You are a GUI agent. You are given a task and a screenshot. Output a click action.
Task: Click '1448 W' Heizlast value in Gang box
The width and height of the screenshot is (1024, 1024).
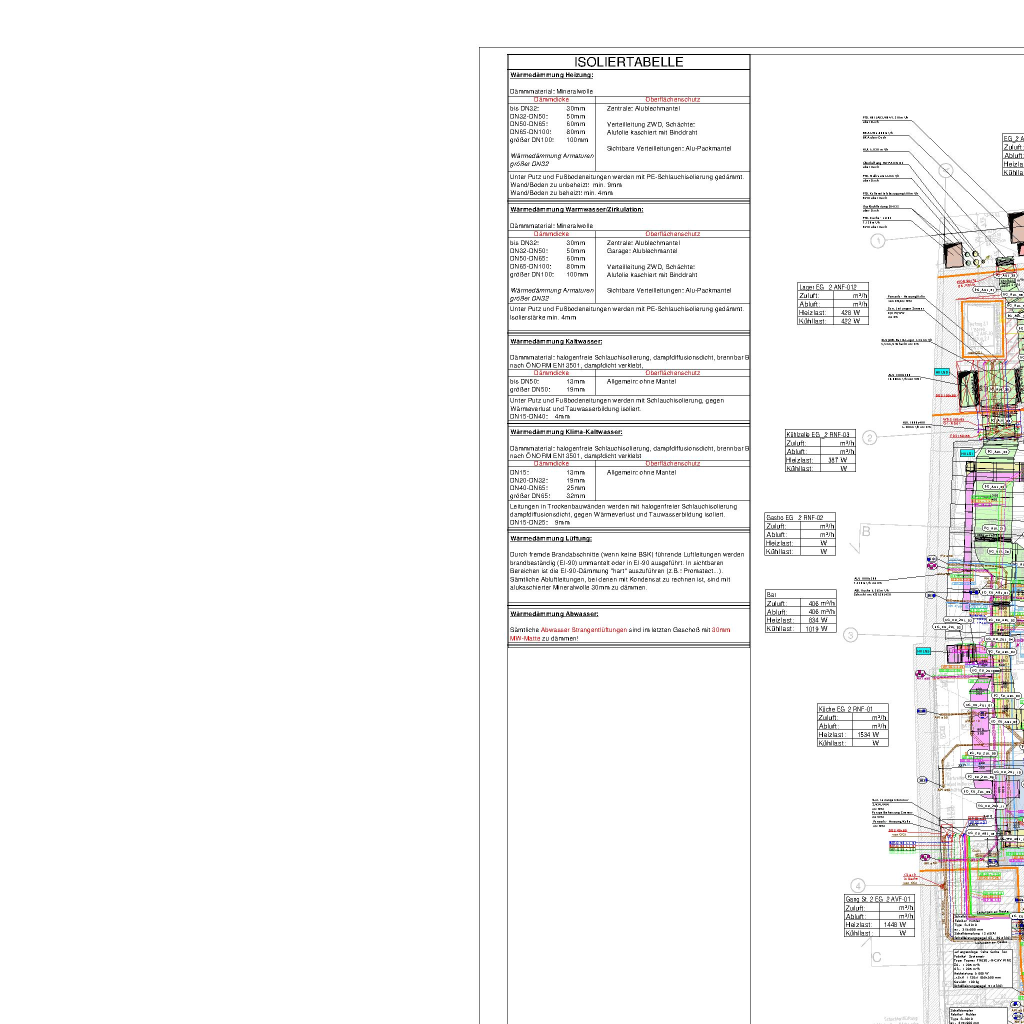[895, 925]
